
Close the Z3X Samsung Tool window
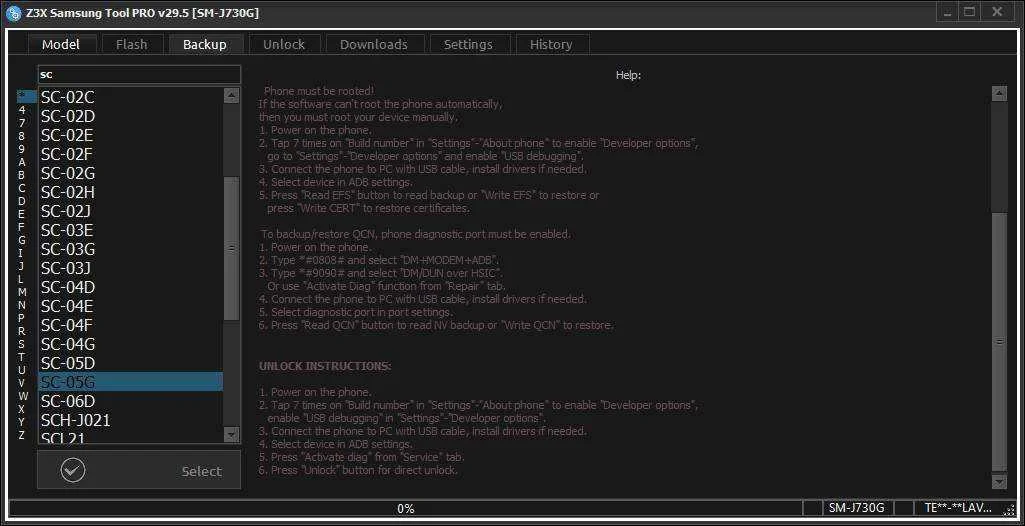click(x=996, y=12)
